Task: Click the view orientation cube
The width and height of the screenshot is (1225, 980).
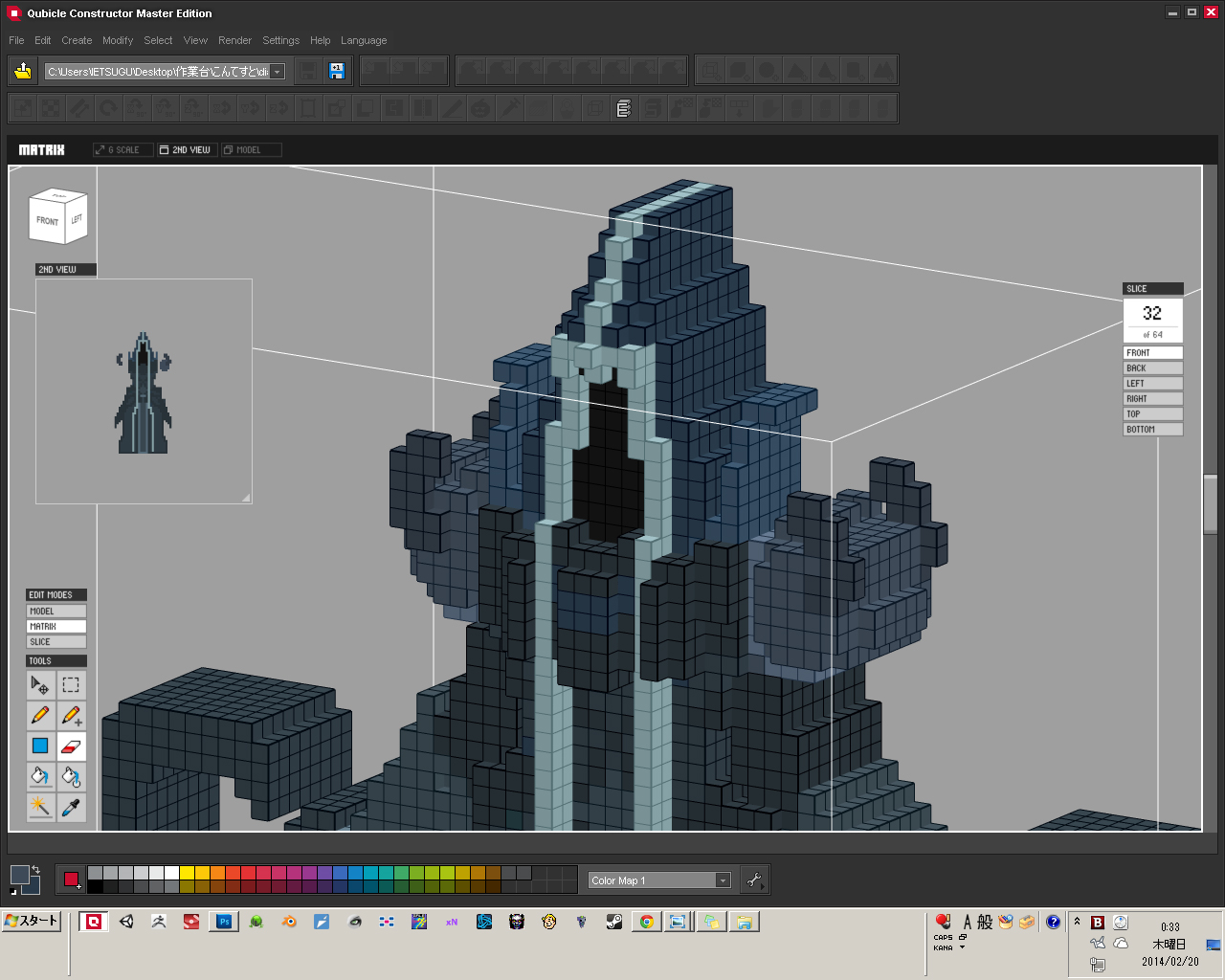Action: pos(57,216)
